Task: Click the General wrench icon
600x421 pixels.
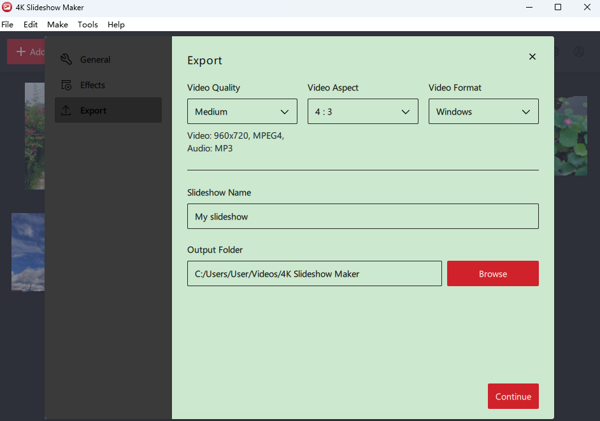Action: (x=67, y=60)
